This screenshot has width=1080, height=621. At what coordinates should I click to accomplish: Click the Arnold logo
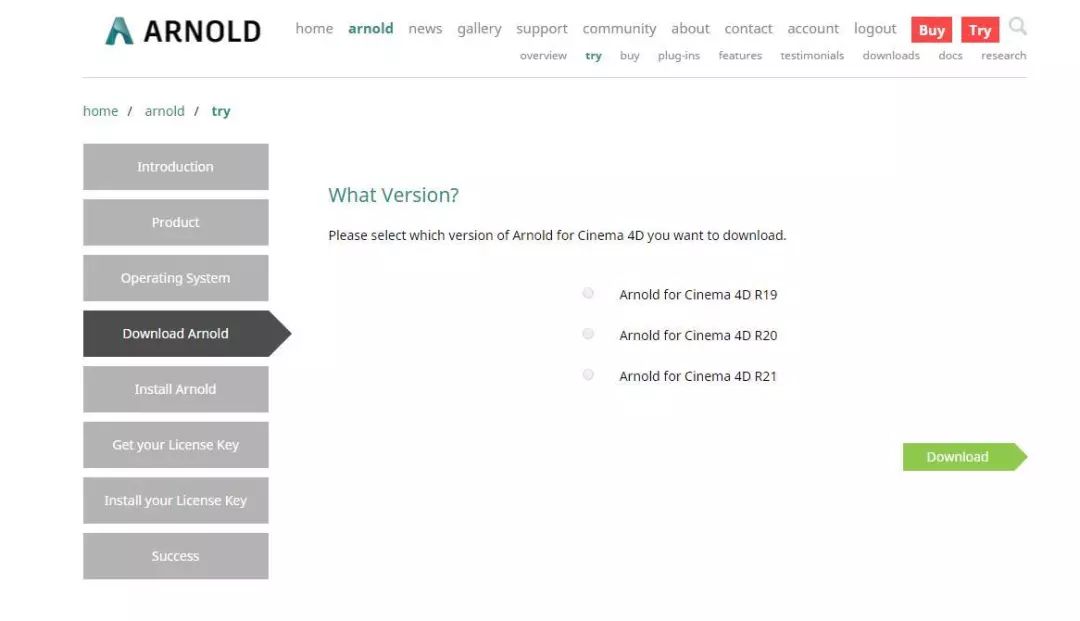pos(183,31)
